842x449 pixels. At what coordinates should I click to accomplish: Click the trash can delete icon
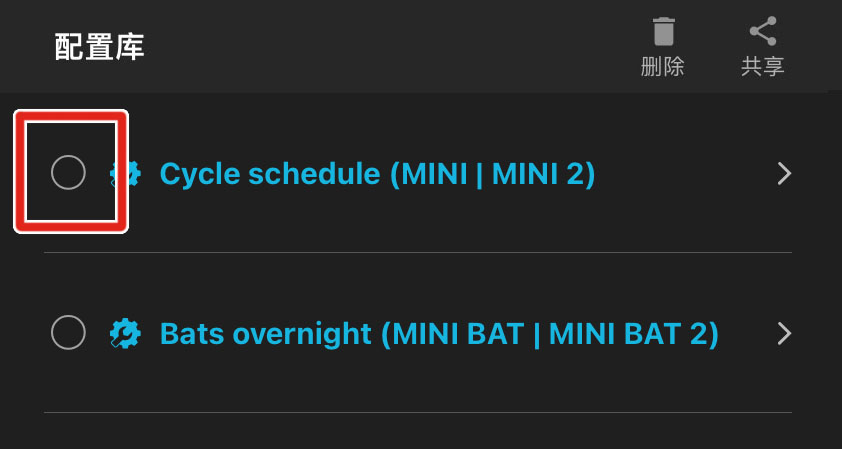tap(663, 33)
